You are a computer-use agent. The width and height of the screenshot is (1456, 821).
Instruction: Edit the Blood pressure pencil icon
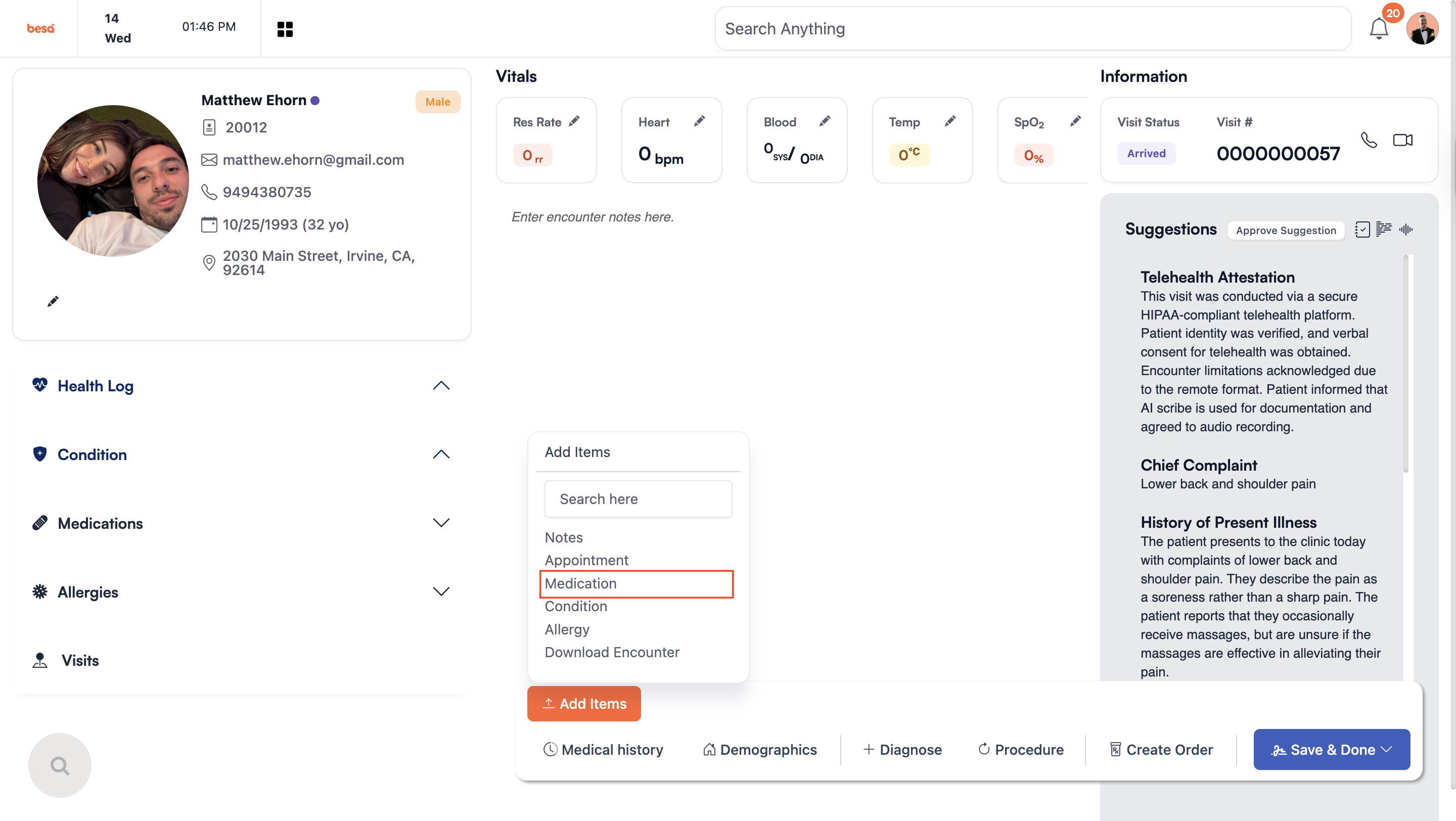point(825,121)
